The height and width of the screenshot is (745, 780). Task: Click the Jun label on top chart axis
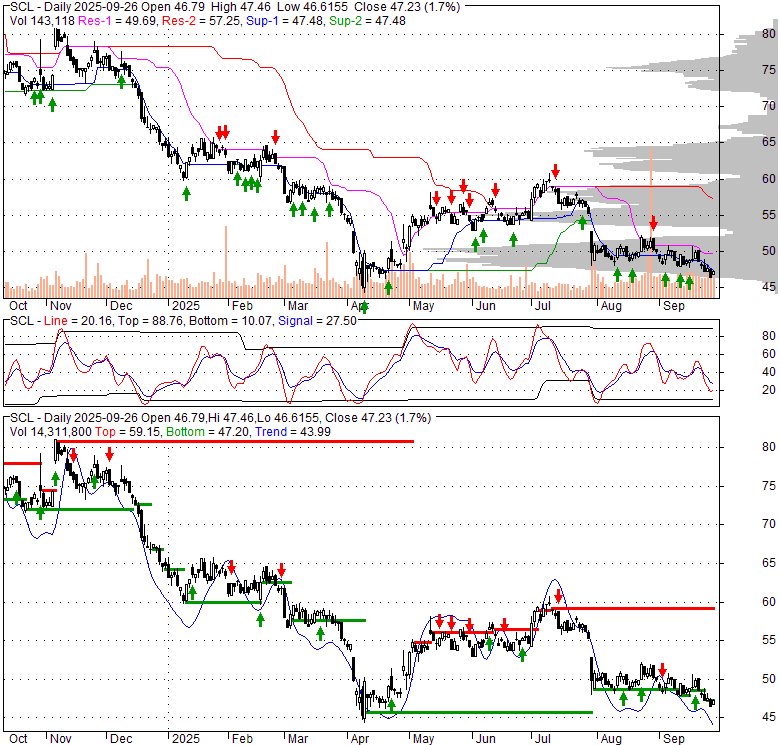pos(486,306)
